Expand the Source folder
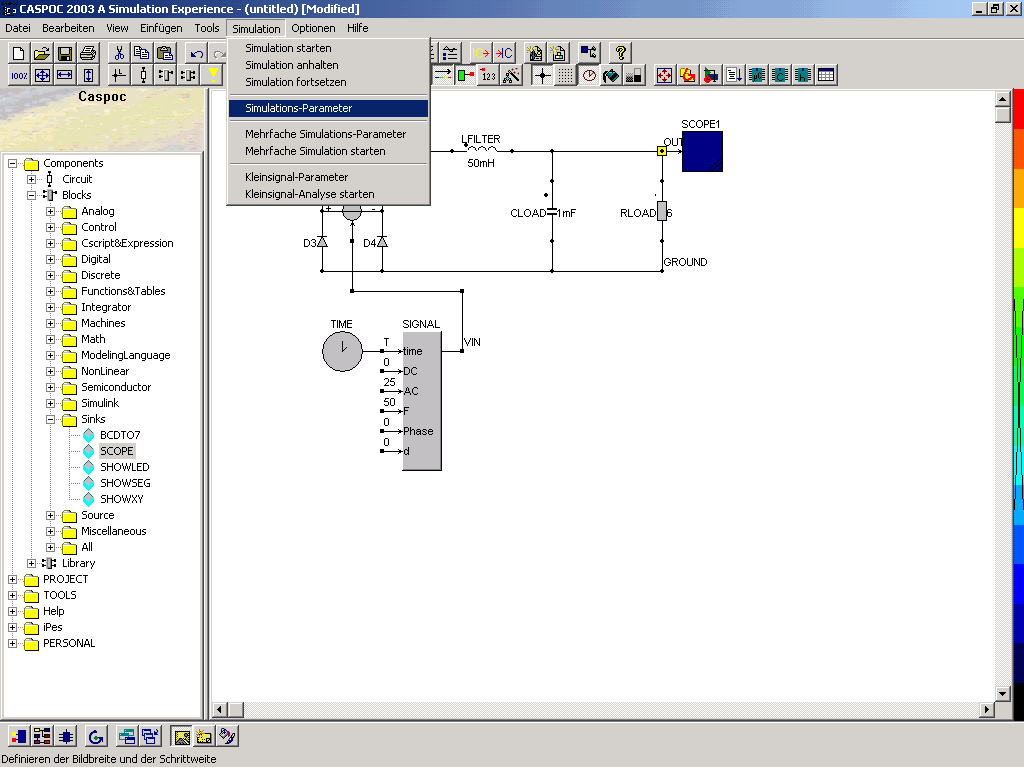This screenshot has height=768, width=1024. point(50,515)
